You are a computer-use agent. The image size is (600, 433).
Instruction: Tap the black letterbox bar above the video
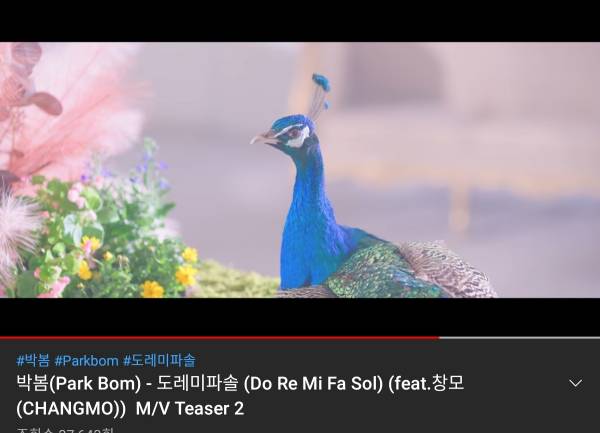pos(300,21)
